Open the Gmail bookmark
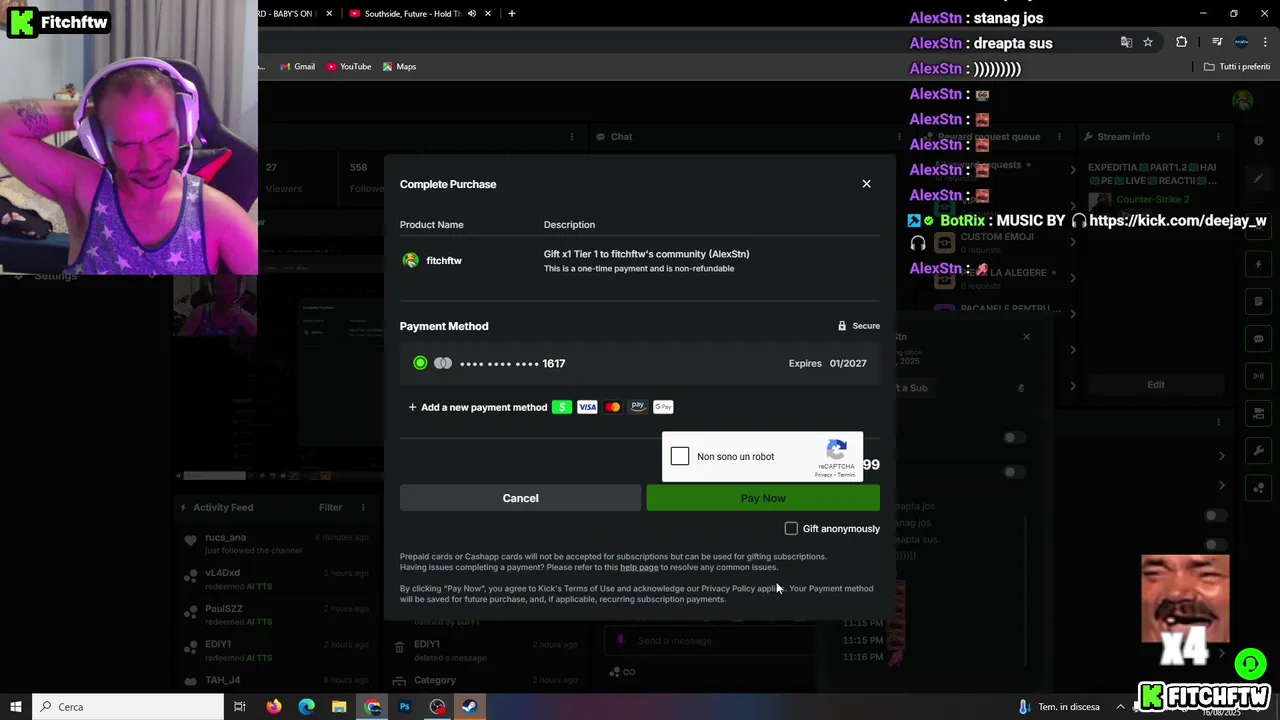Viewport: 1280px width, 720px height. (x=297, y=67)
